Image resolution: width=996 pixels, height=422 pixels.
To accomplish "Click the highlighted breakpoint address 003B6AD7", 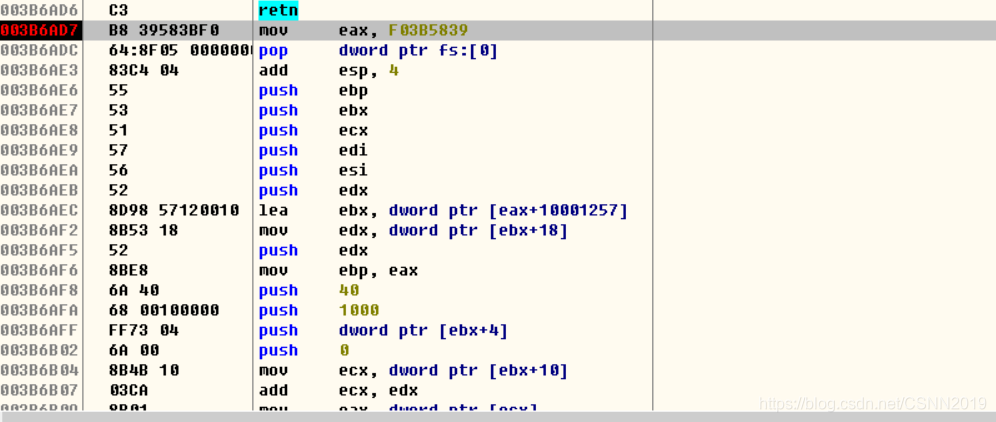I will coord(41,31).
